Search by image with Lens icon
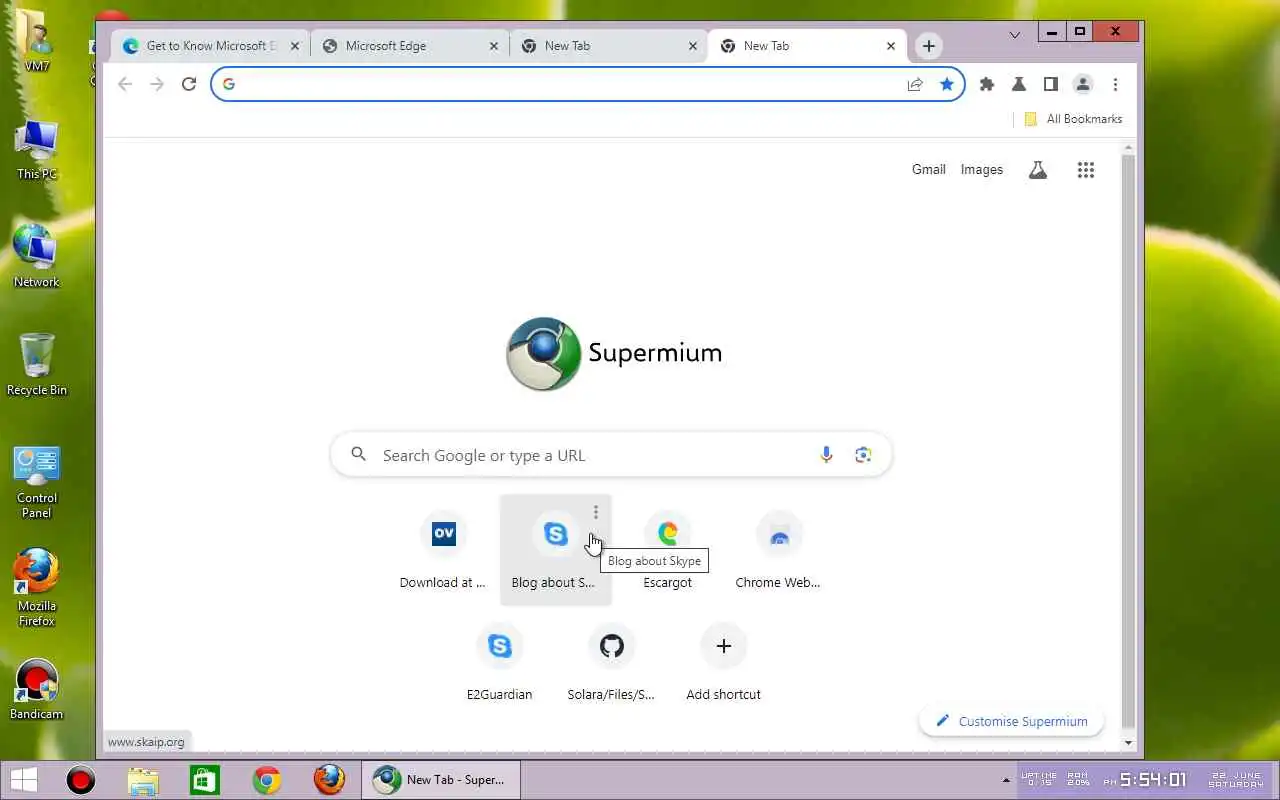The image size is (1280, 800). 863,455
